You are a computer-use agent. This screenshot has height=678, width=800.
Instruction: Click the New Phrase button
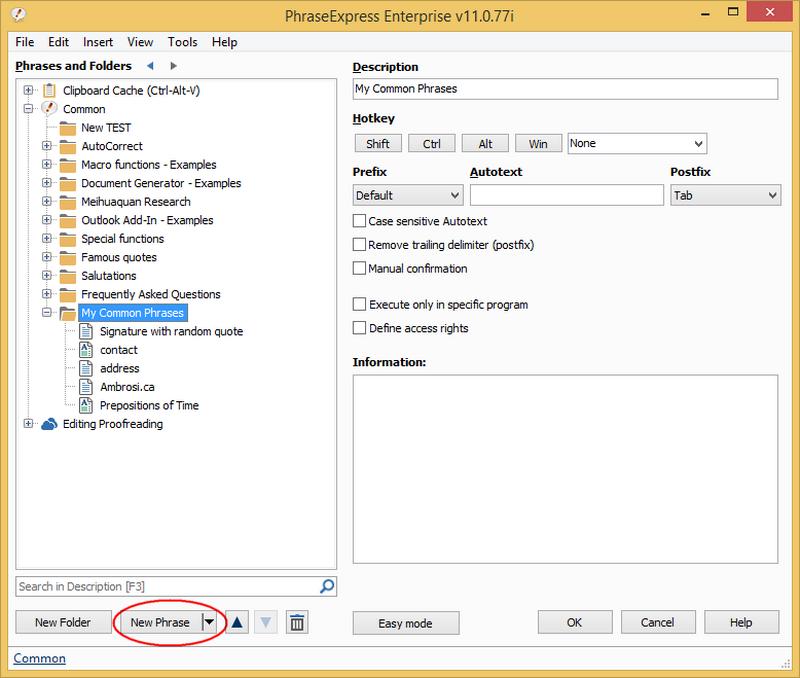[160, 622]
